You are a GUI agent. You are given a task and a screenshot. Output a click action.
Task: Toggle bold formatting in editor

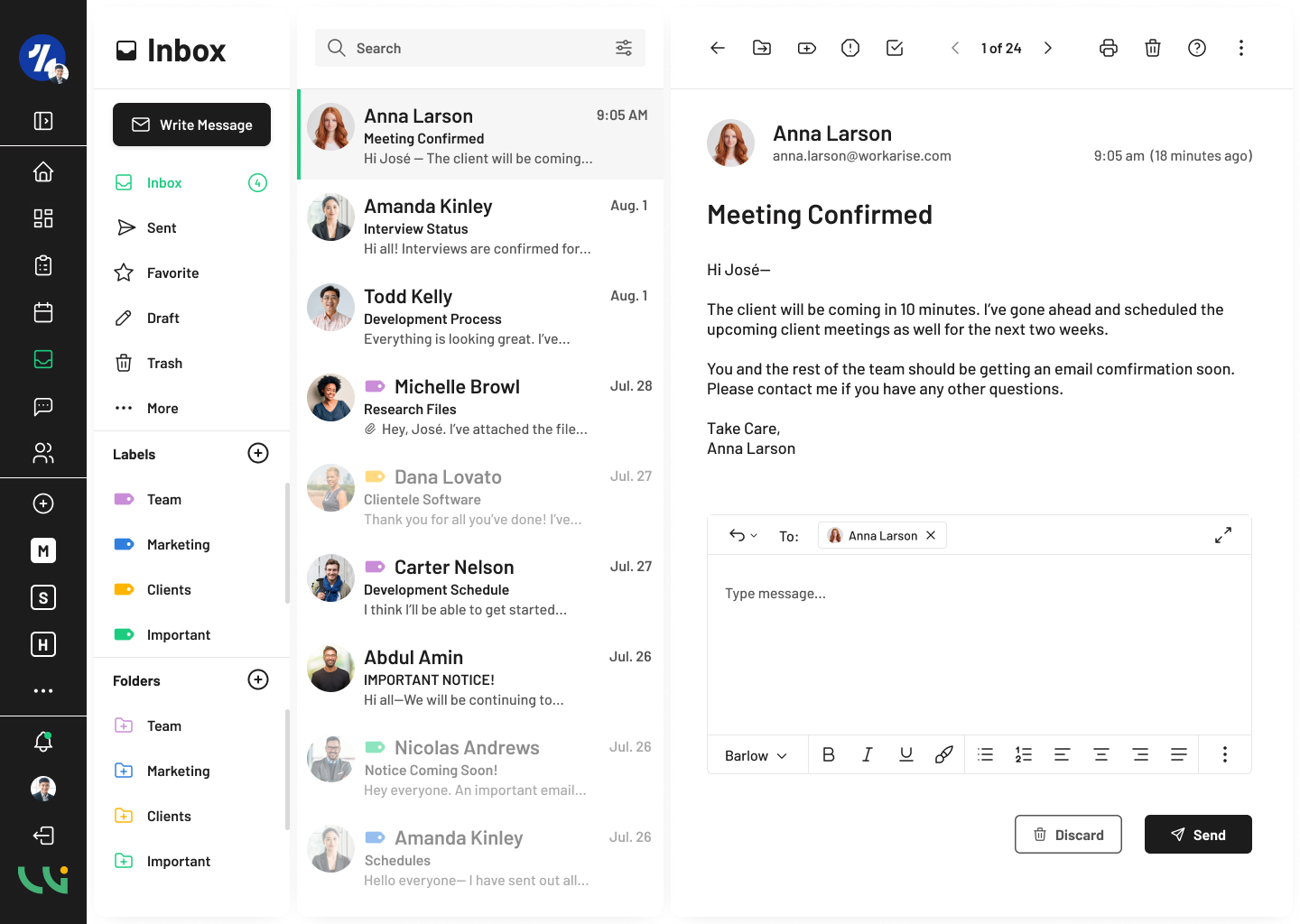click(828, 755)
